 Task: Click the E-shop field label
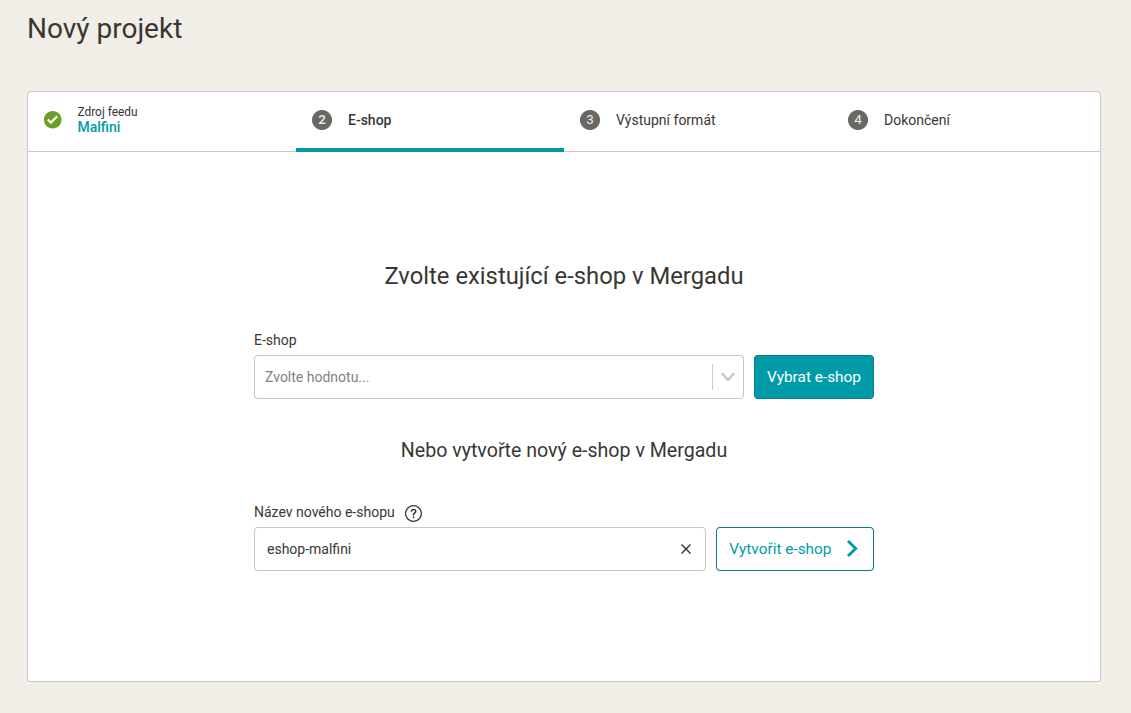[x=275, y=340]
